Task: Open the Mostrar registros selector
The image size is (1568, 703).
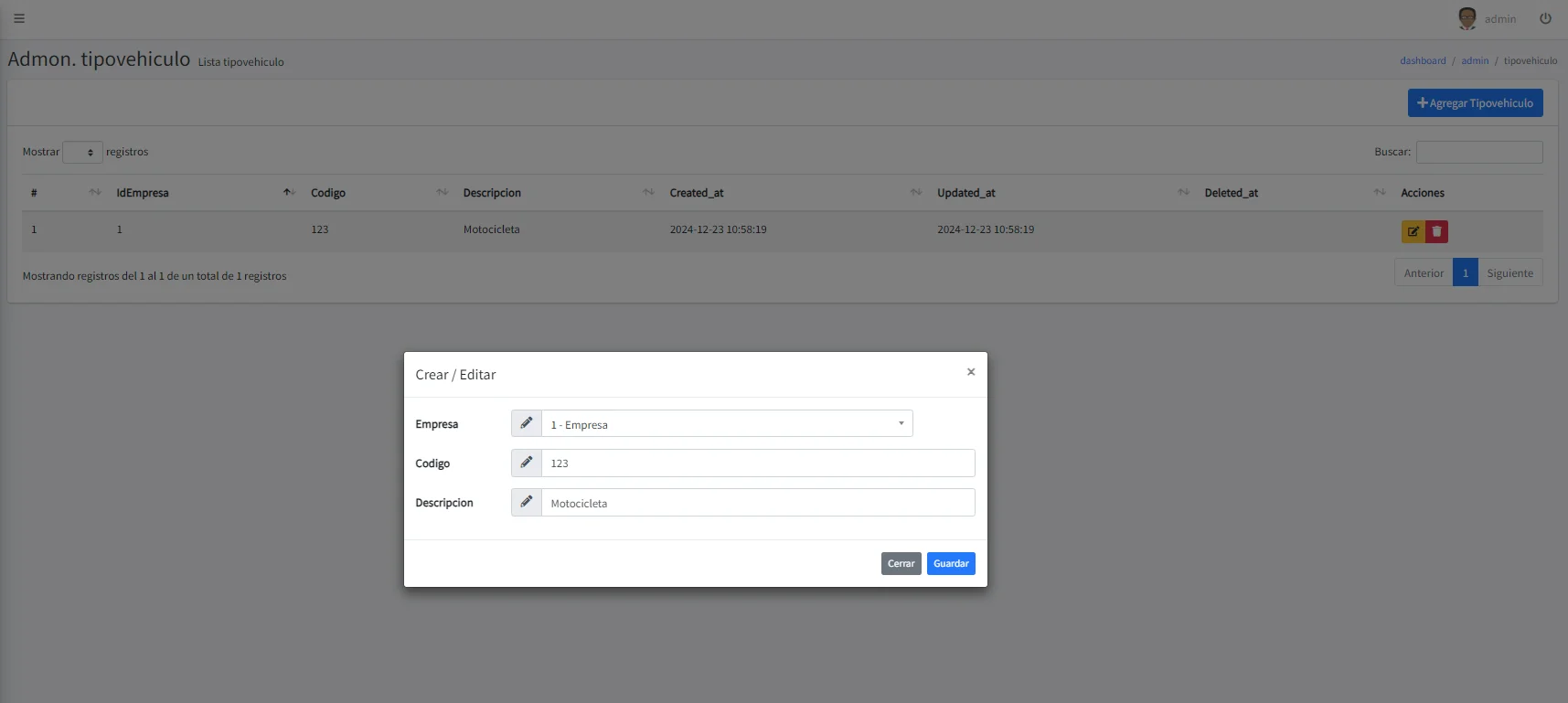Action: 82,153
